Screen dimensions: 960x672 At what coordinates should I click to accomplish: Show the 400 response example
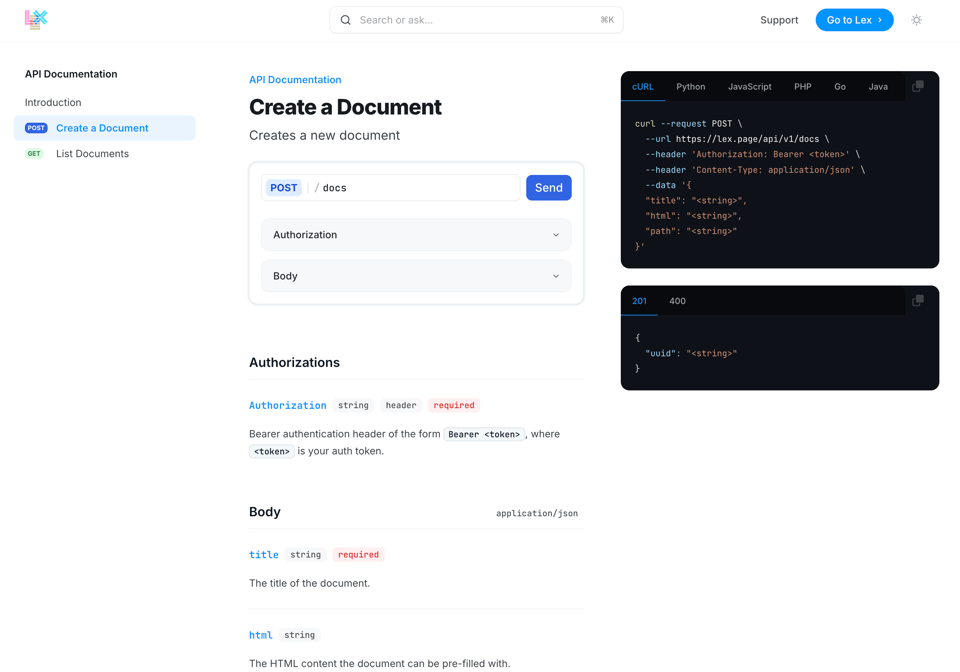click(x=677, y=301)
